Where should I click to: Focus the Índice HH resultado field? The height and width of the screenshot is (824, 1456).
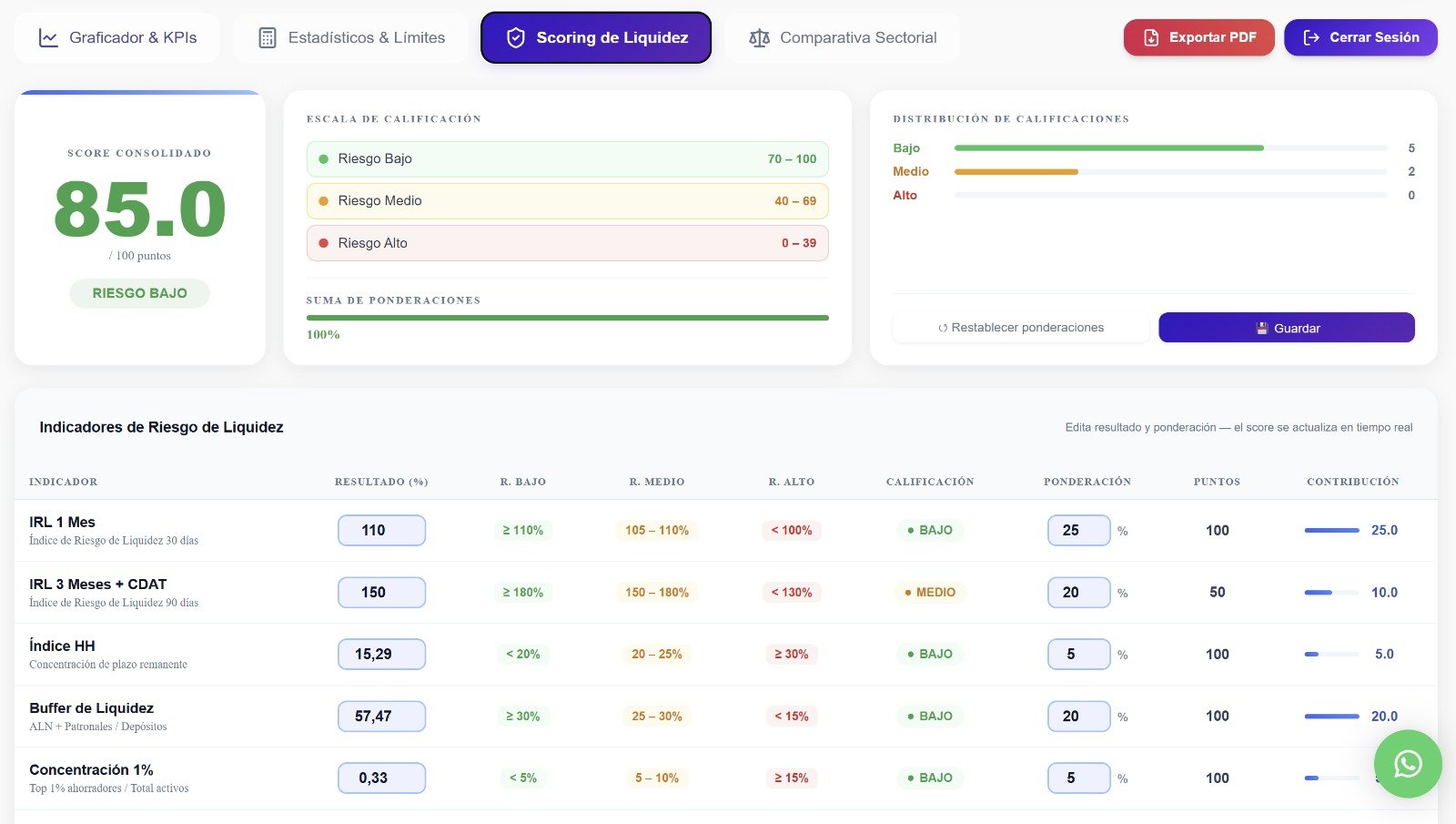(x=381, y=654)
